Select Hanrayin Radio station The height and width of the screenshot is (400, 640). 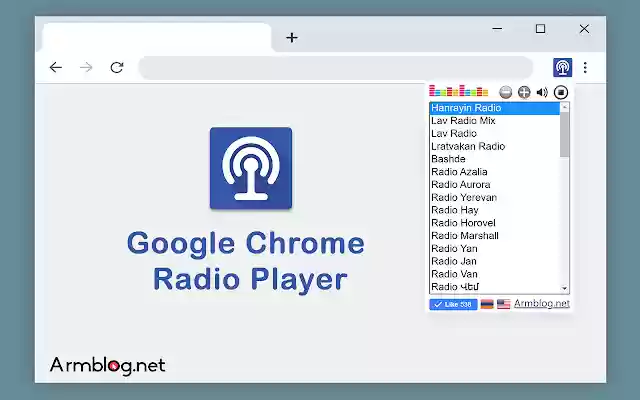click(x=495, y=108)
